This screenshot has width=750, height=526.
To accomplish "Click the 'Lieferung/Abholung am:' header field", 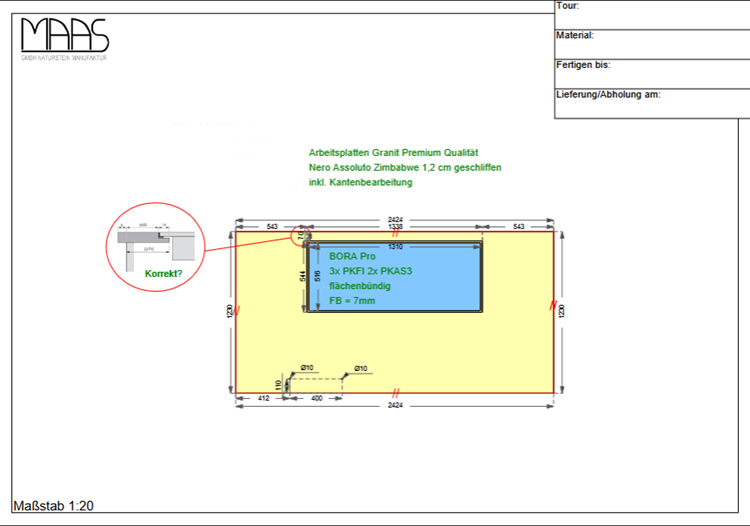I will (x=652, y=104).
